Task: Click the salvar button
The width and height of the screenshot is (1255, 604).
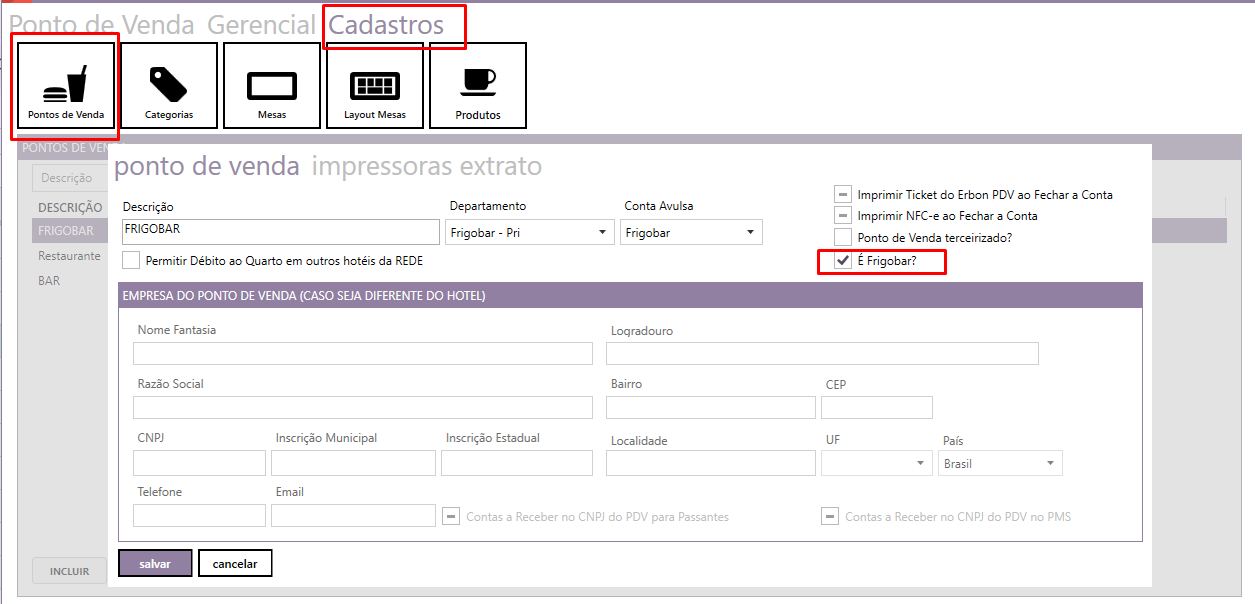Action: point(155,564)
